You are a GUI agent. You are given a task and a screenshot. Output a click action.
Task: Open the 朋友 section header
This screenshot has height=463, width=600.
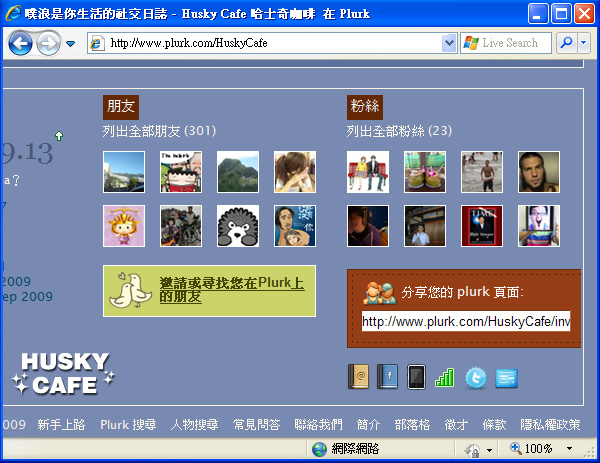pyautogui.click(x=121, y=107)
